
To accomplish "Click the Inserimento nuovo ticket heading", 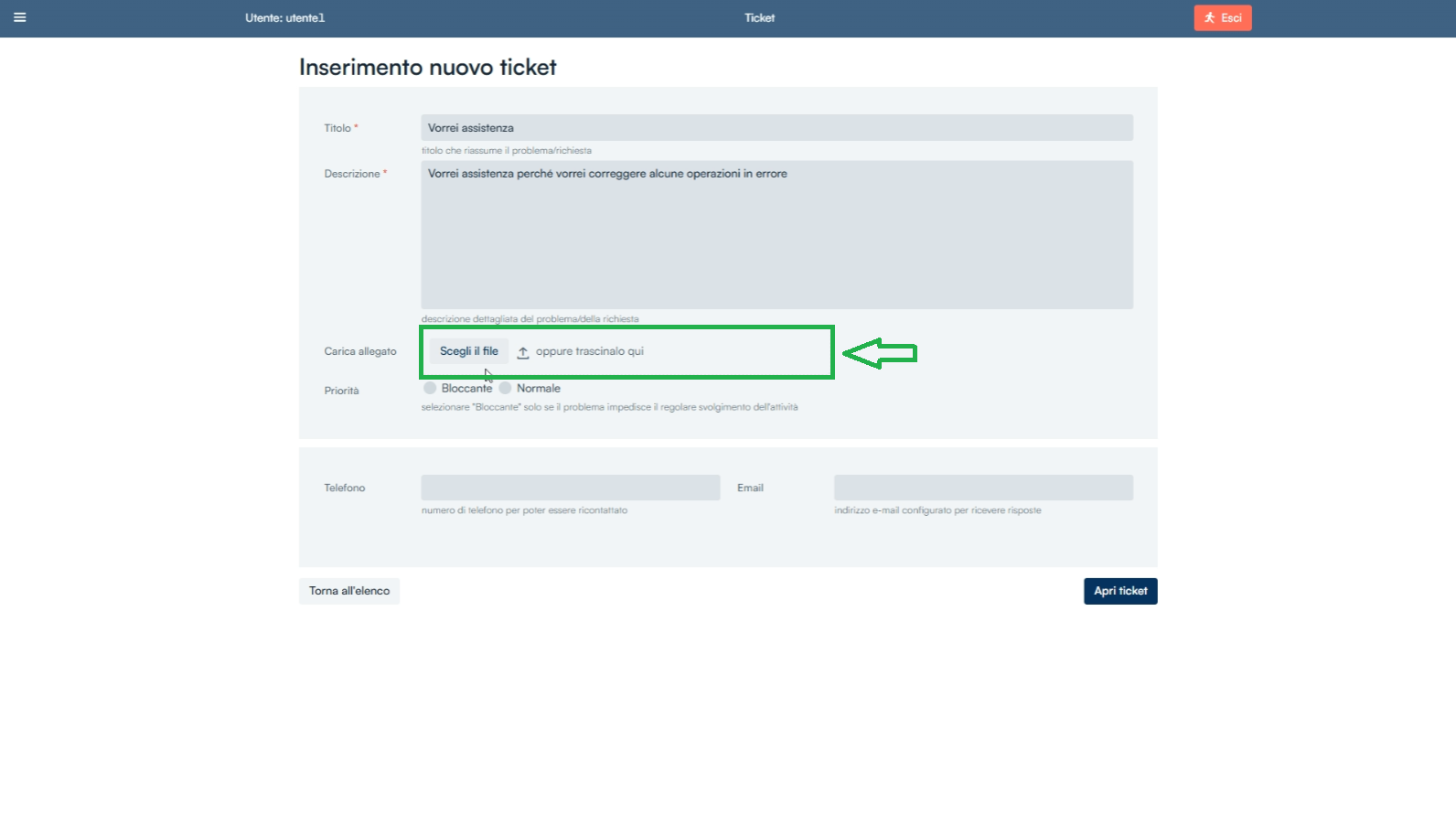I will (x=428, y=67).
